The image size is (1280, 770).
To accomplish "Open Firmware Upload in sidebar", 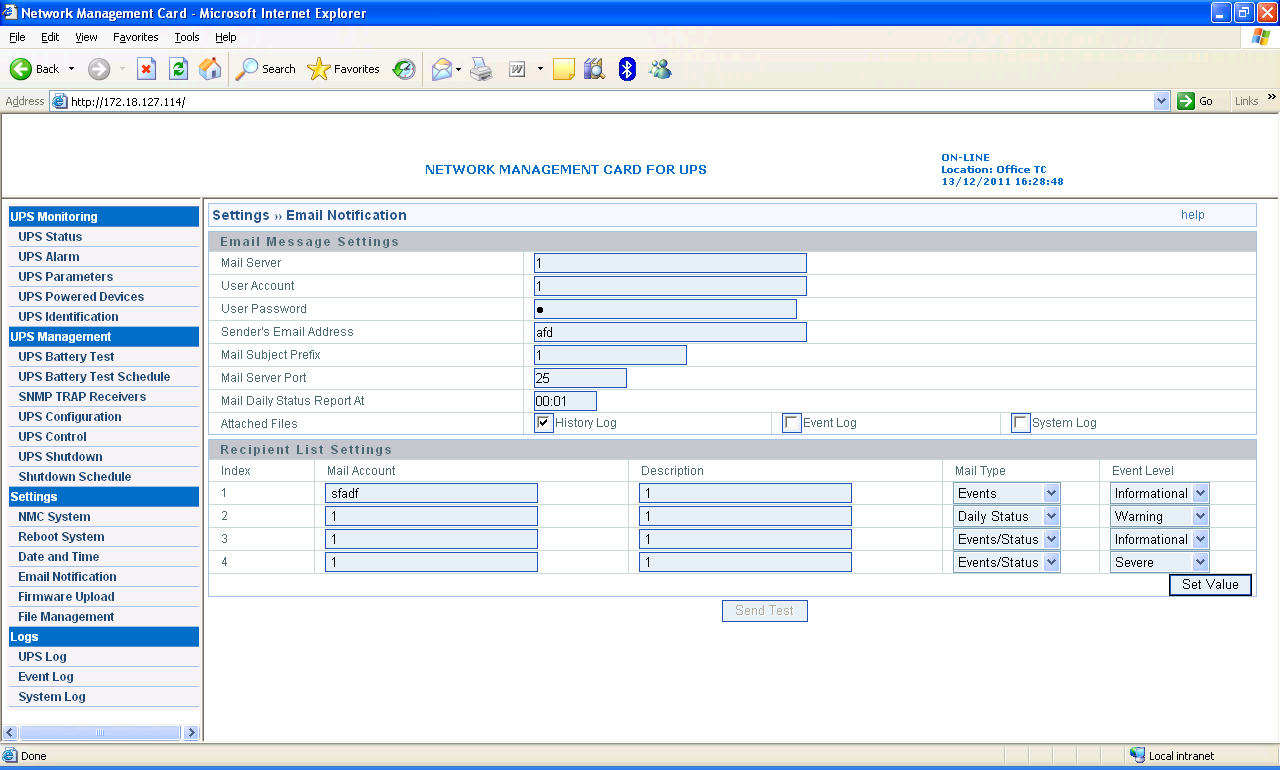I will (x=66, y=597).
